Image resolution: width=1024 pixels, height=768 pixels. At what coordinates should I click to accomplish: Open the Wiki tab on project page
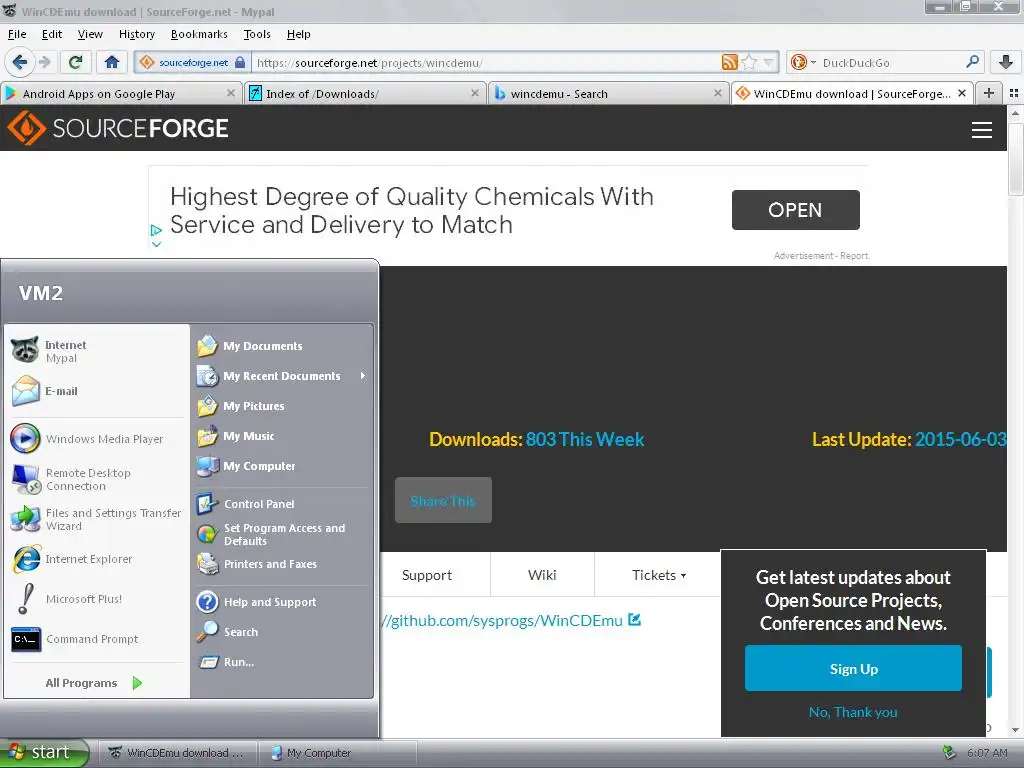click(542, 575)
